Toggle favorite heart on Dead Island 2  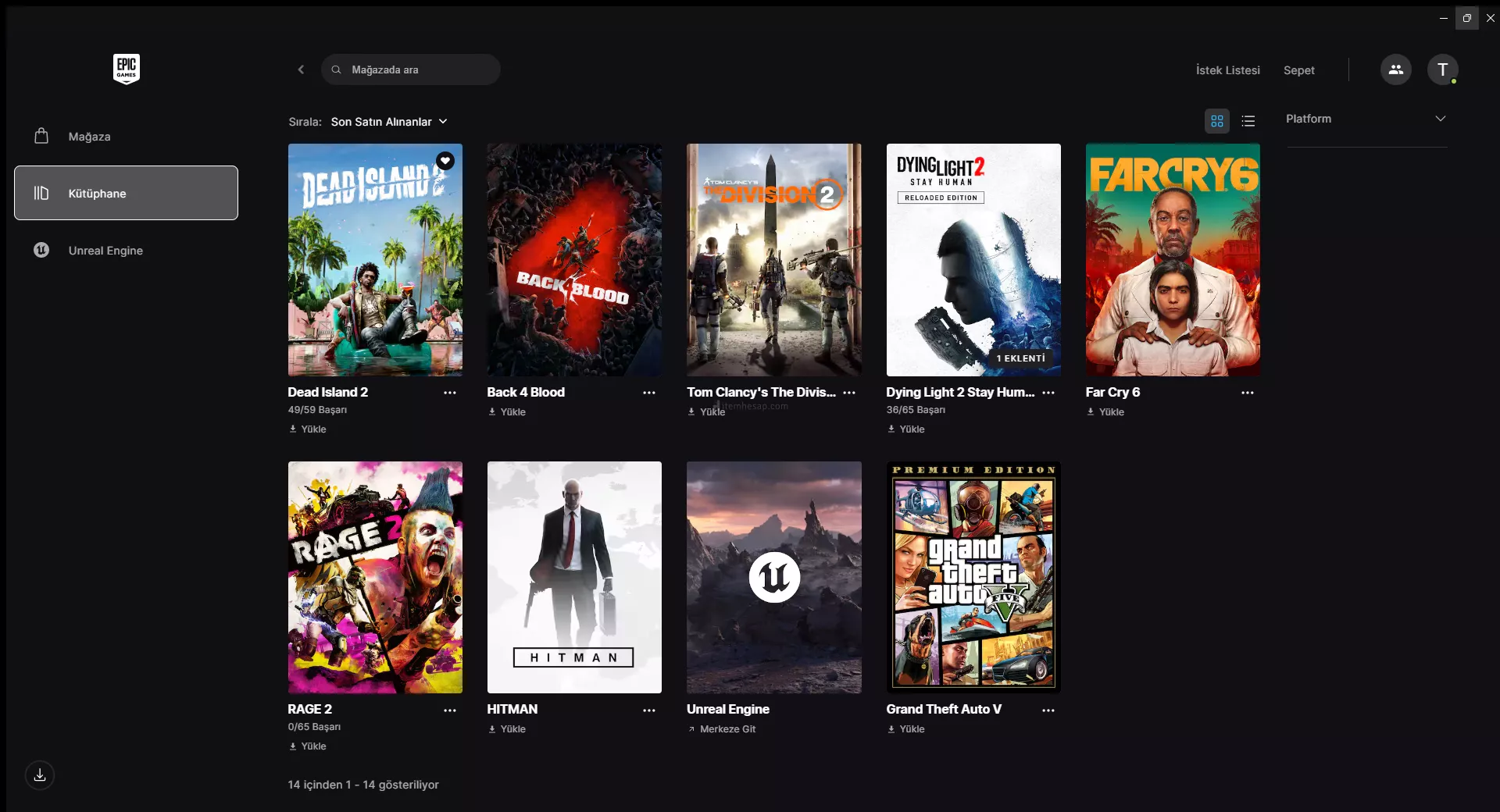pos(445,161)
